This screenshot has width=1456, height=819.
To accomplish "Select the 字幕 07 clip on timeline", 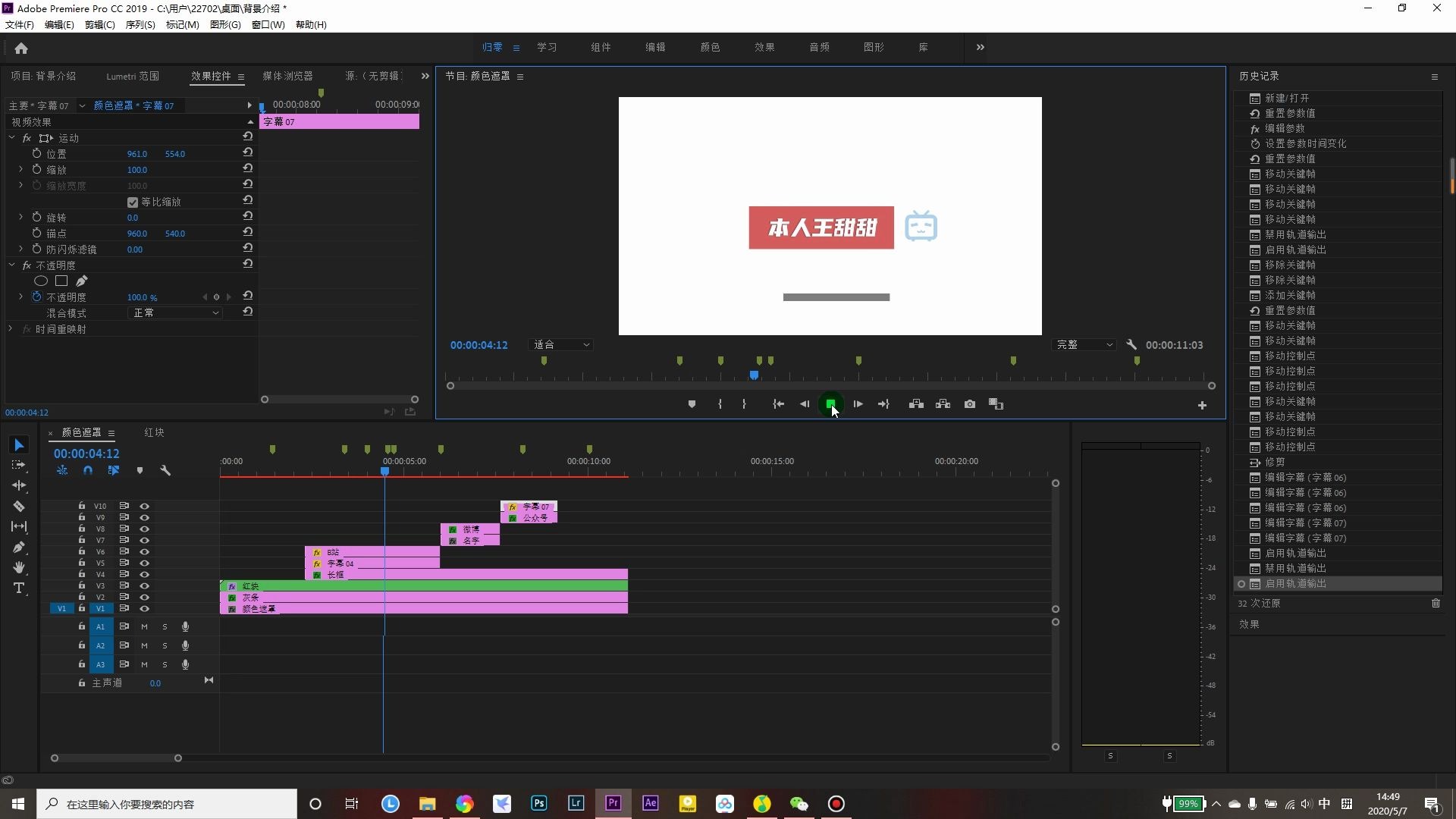I will coord(535,507).
